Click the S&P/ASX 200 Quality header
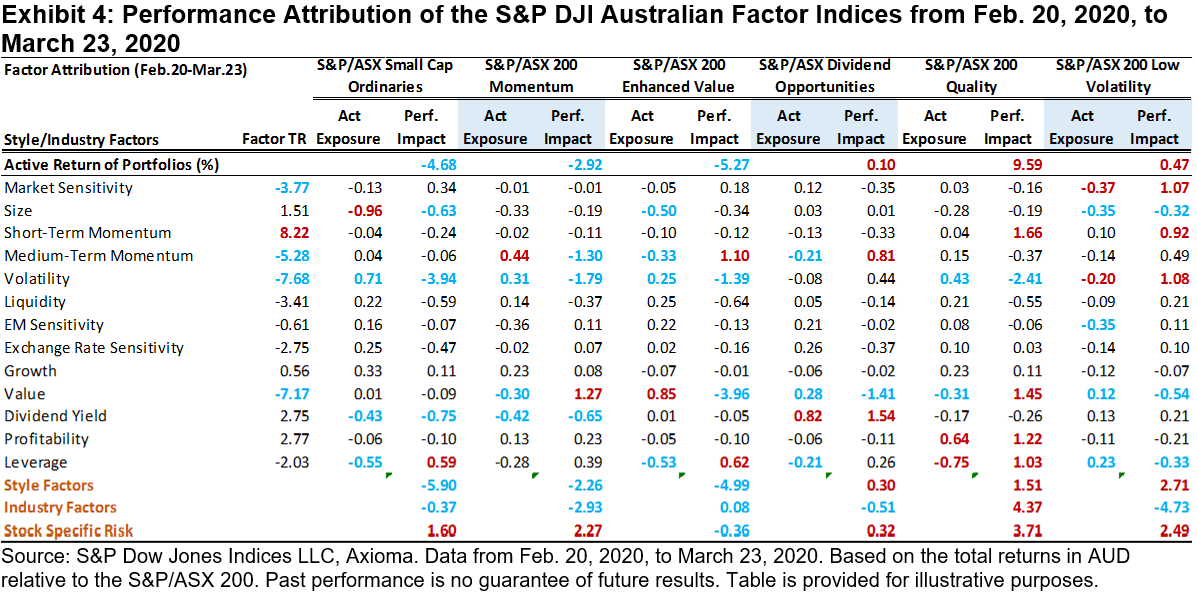The image size is (1197, 595). [x=970, y=75]
